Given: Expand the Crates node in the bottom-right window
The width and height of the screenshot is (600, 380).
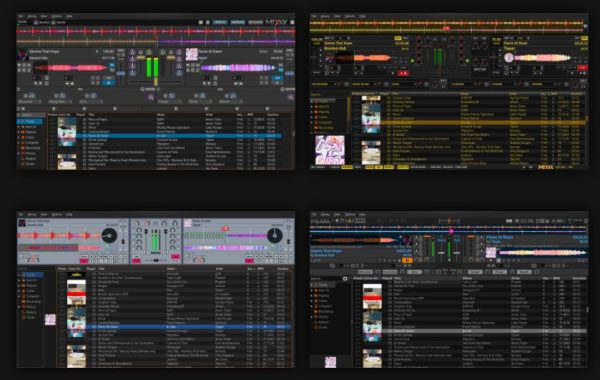Looking at the screenshot, I should coord(312,301).
